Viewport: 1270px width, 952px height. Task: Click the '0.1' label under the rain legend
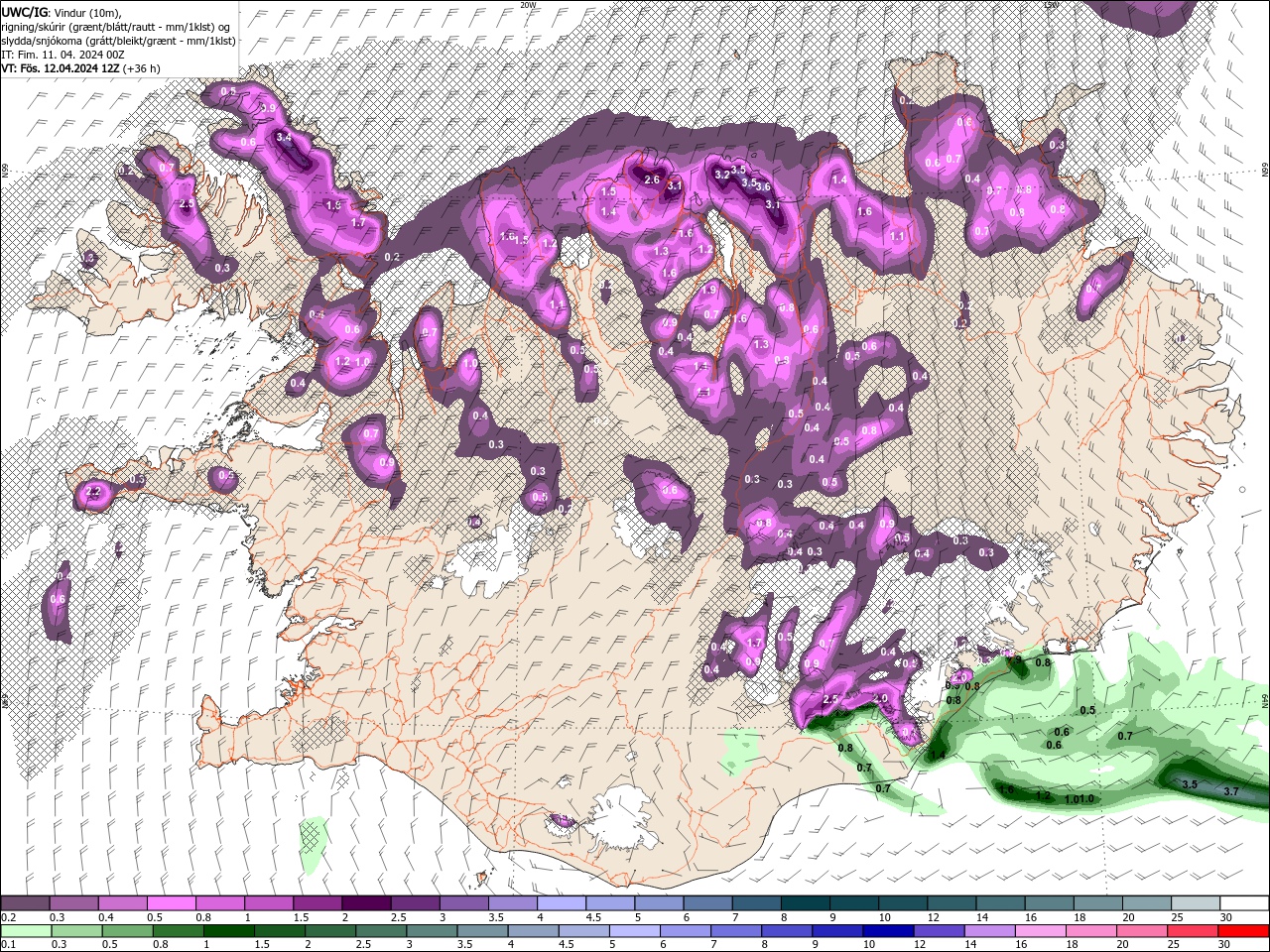tap(9, 945)
